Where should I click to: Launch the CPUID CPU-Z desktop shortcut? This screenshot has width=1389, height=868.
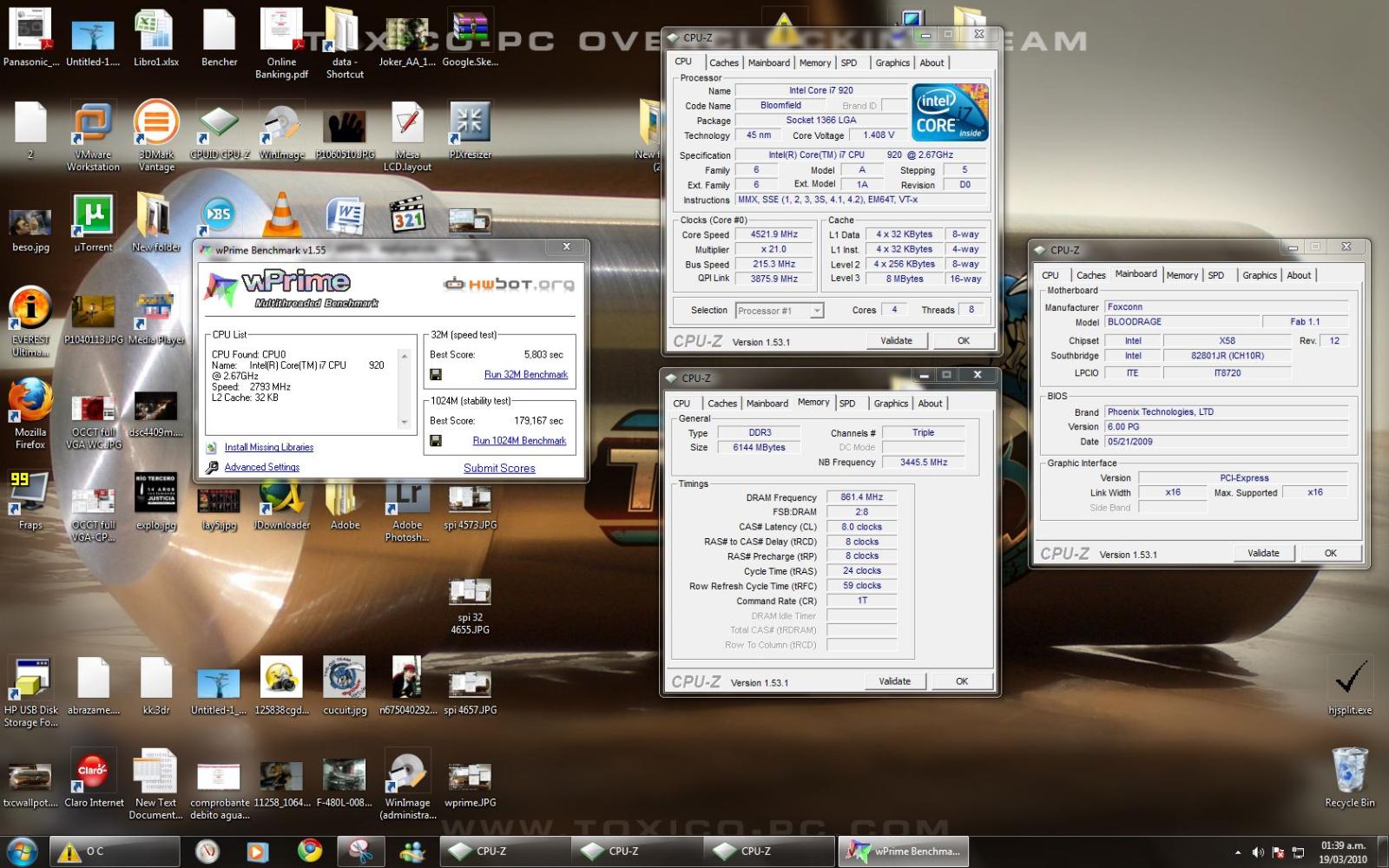(x=219, y=130)
